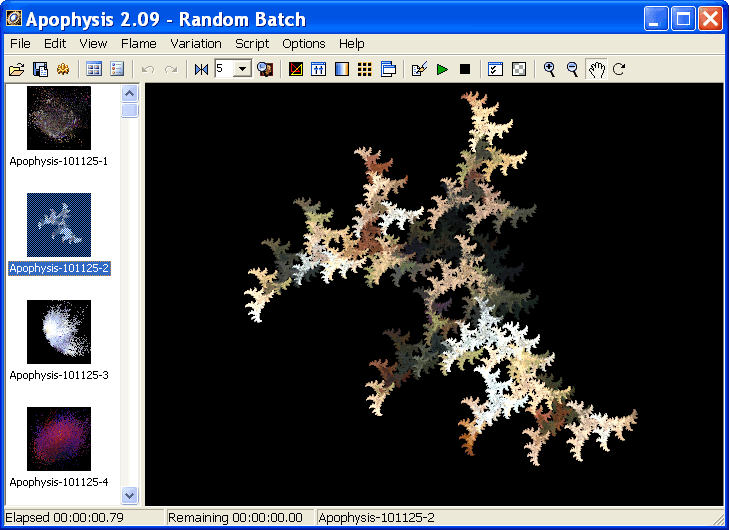Switch list to thumbnail view icon
The width and height of the screenshot is (729, 530).
(x=94, y=70)
